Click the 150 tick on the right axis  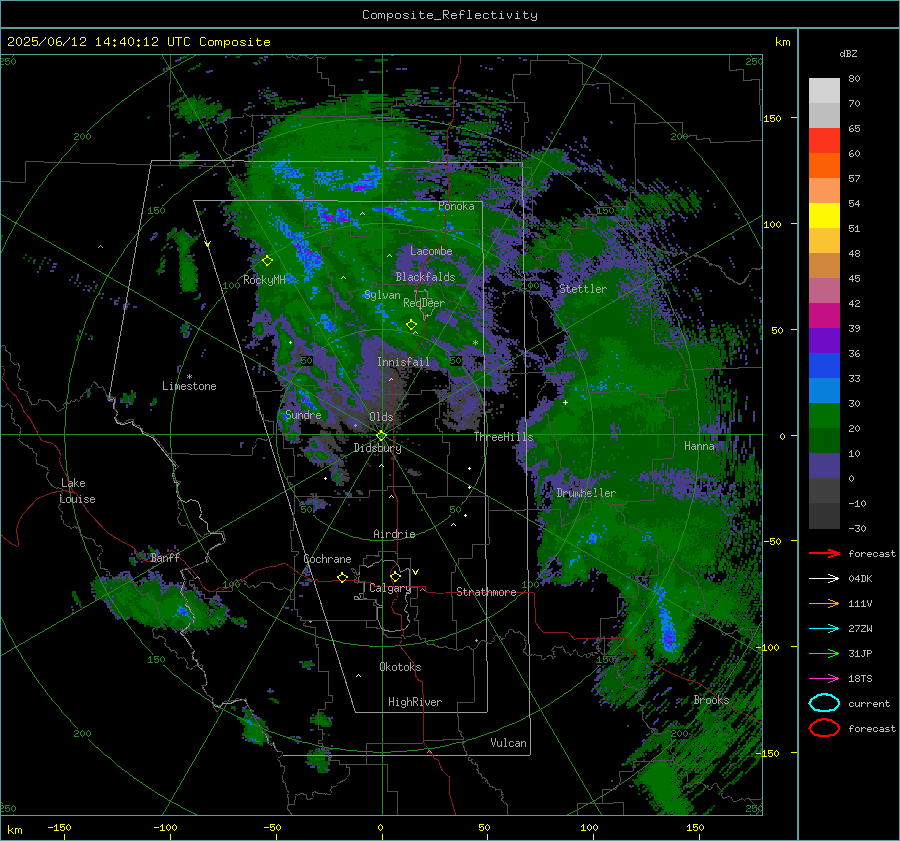click(x=772, y=118)
